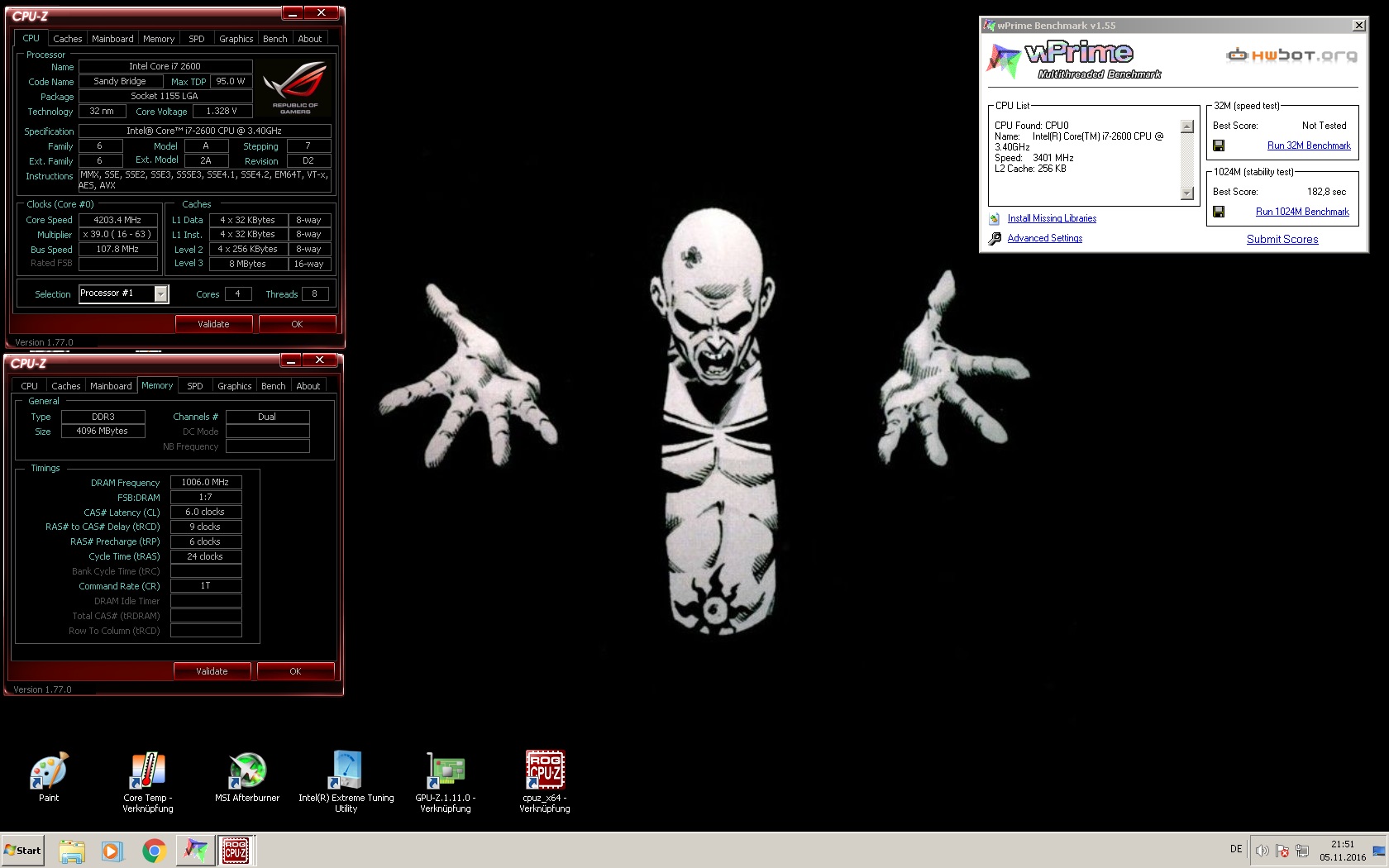
Task: Open Caches tab in bottom CPU-Z window
Action: point(66,386)
